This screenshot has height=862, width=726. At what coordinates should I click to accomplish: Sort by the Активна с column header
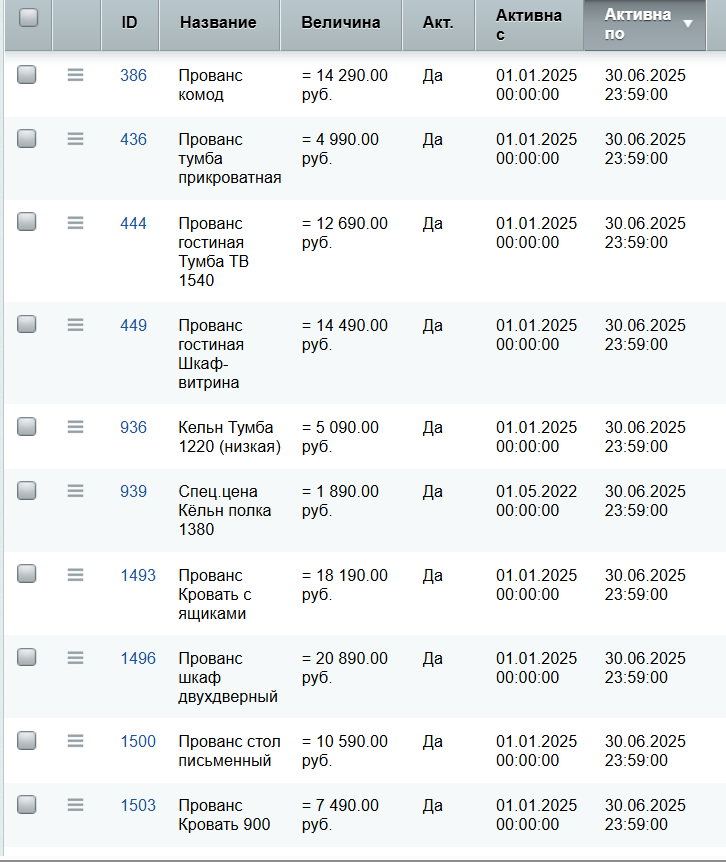pos(529,25)
